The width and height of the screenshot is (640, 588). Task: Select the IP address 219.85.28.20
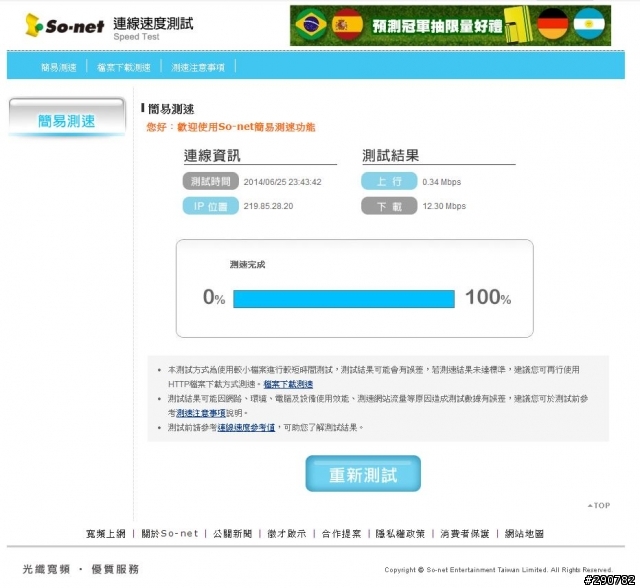click(268, 206)
